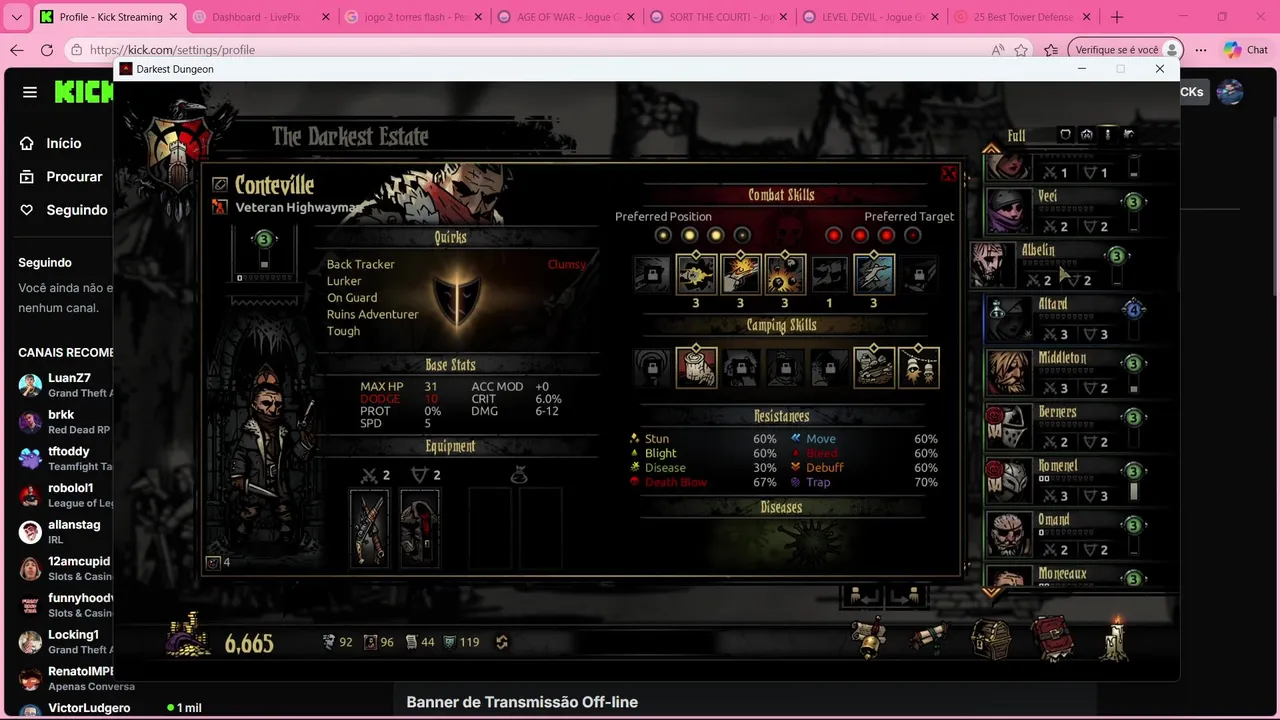The image size is (1280, 720).
Task: Open a new browser tab
Action: (x=1117, y=17)
